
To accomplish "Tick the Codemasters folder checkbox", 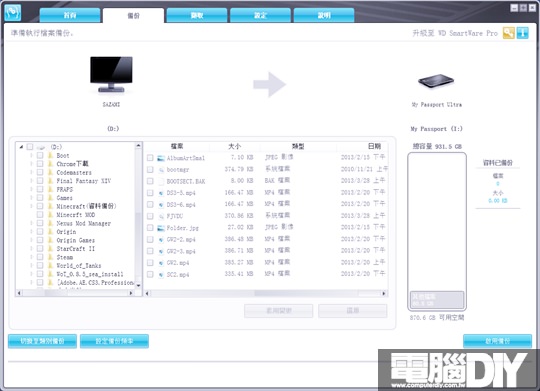I will pyautogui.click(x=40, y=172).
